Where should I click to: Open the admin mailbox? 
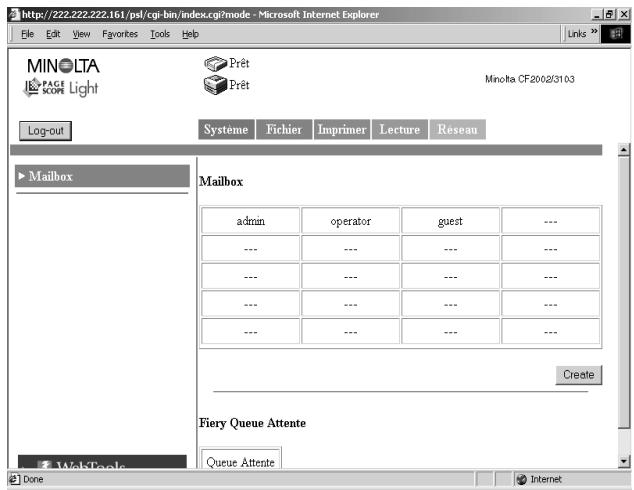(x=251, y=221)
